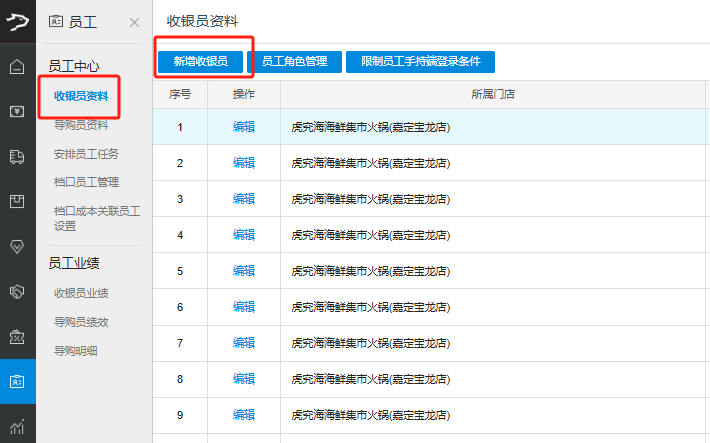Open the diamond member icon in sidebar
Image resolution: width=710 pixels, height=443 pixels.
click(x=17, y=246)
